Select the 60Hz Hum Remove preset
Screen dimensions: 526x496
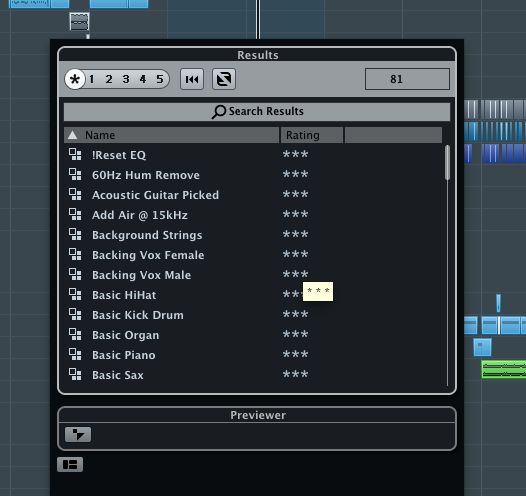[146, 175]
